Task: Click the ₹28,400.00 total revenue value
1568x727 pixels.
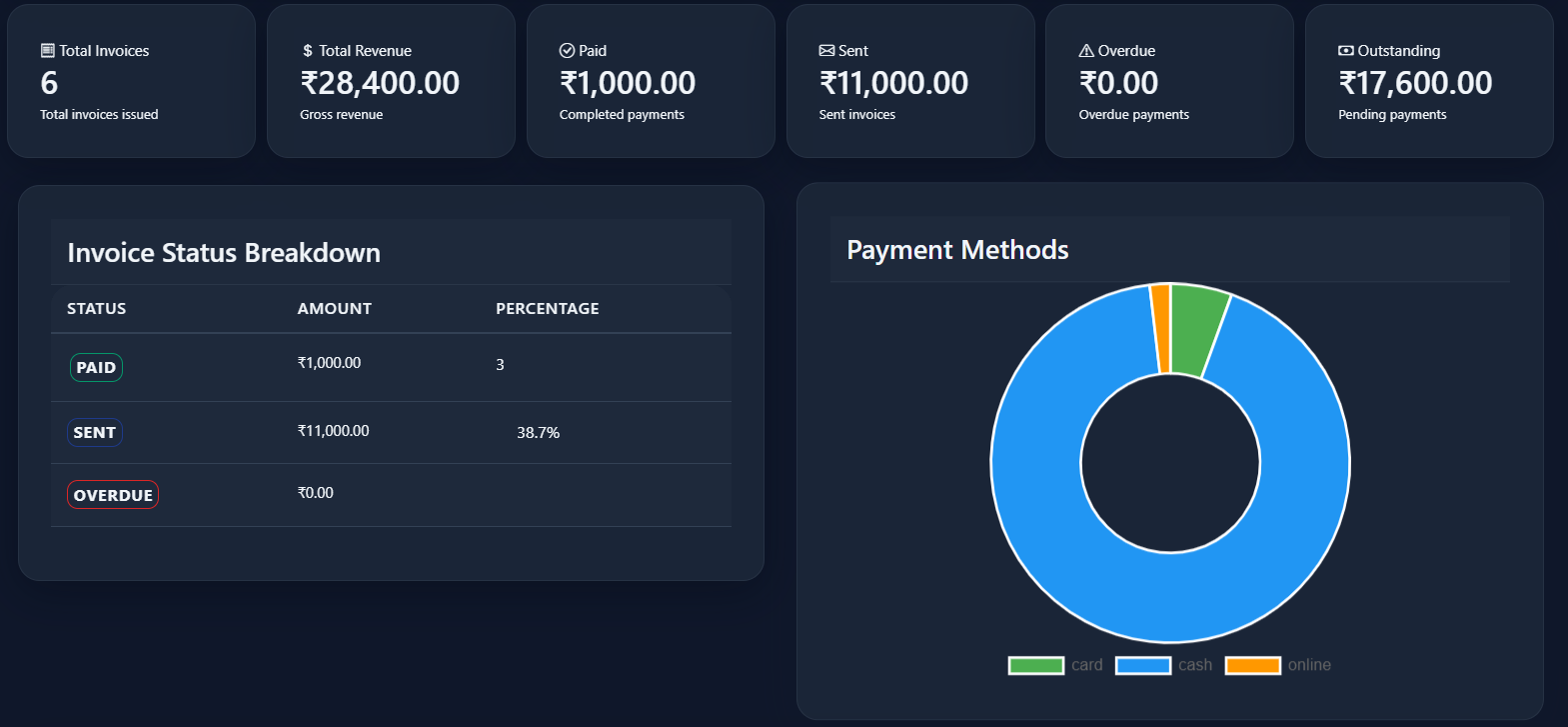Action: 380,83
